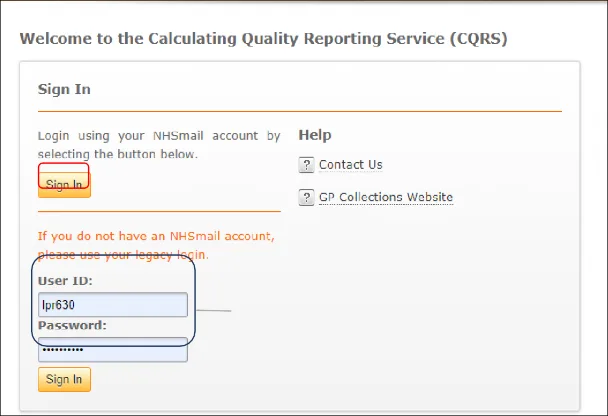The height and width of the screenshot is (416, 608).
Task: Focus the Password input field
Action: (x=113, y=350)
